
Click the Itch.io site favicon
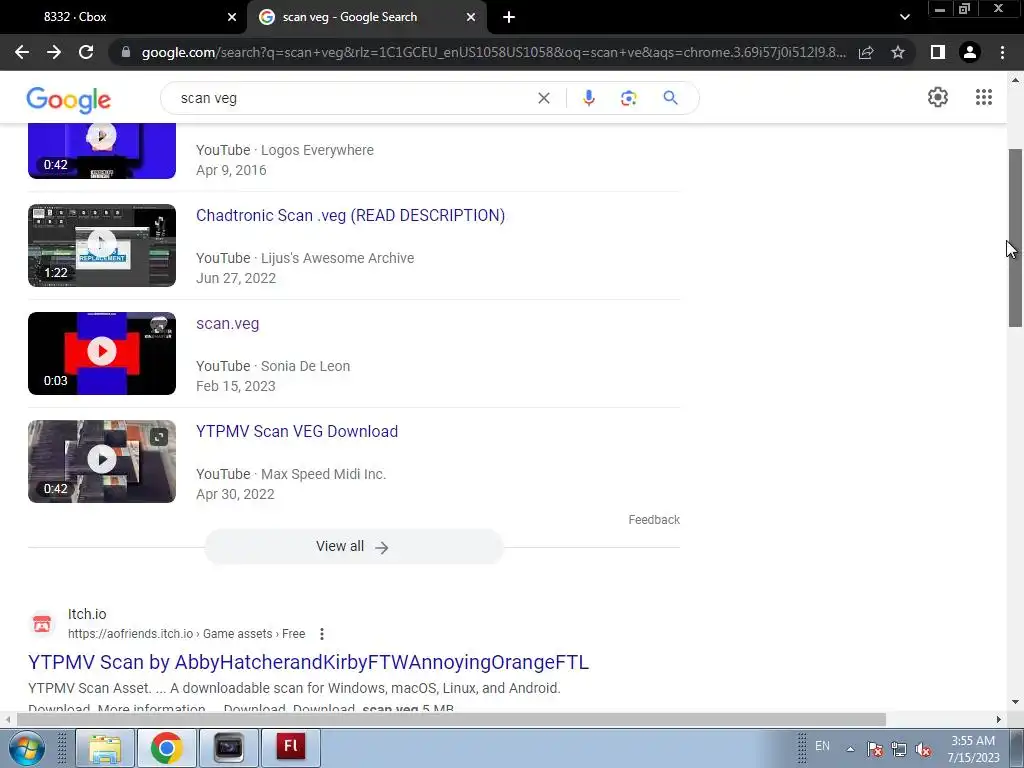point(42,624)
